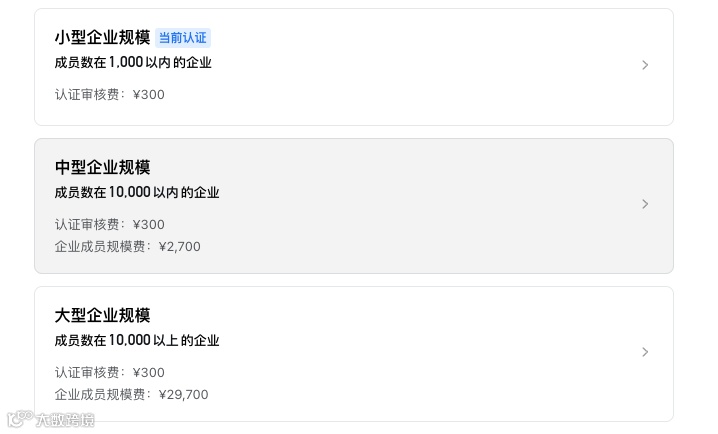Expand the large enterprise (大型企业规模) chevron arrow
The height and width of the screenshot is (434, 718).
coord(645,352)
